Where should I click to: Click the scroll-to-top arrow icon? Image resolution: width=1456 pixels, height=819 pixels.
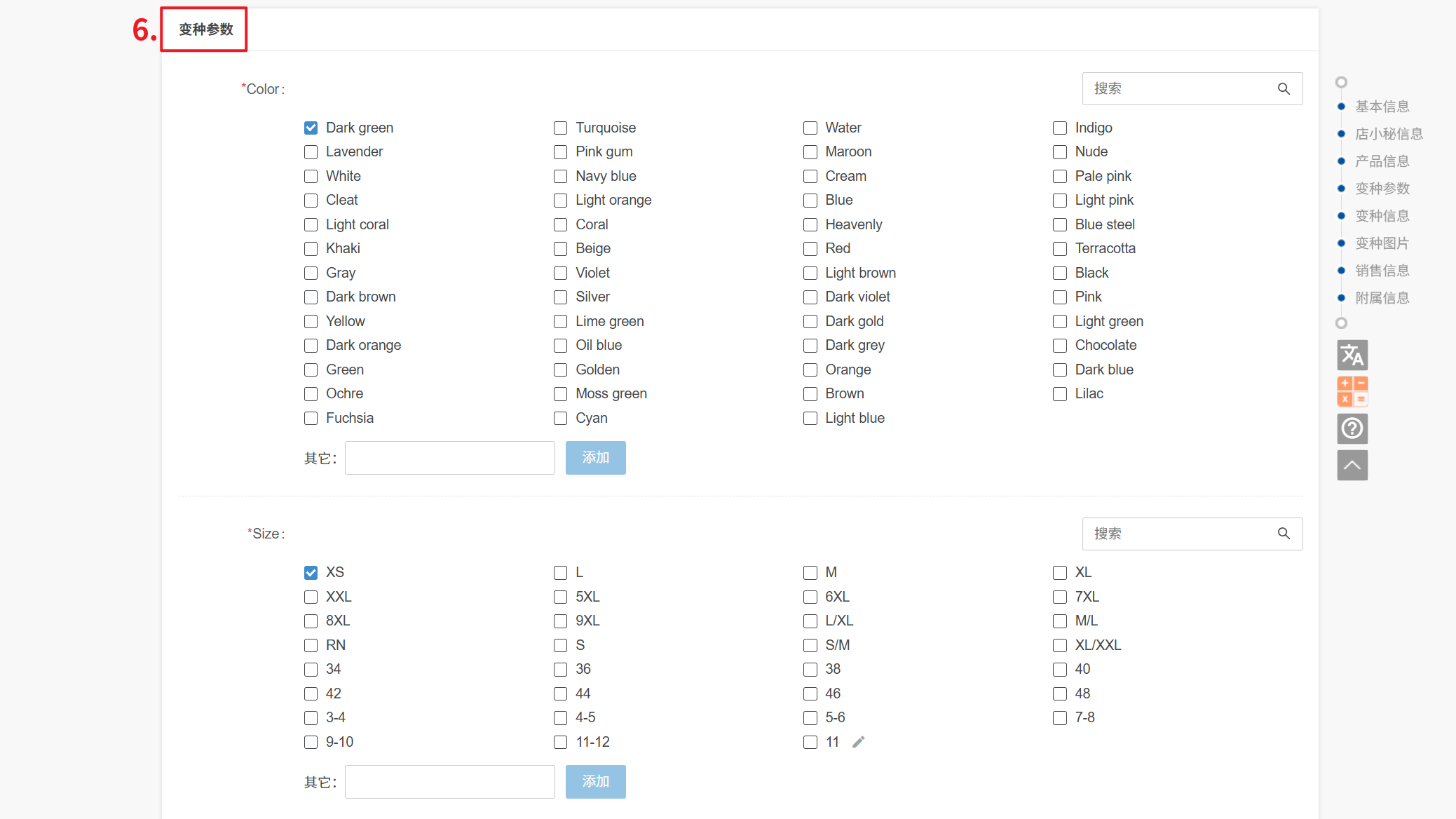coord(1352,466)
